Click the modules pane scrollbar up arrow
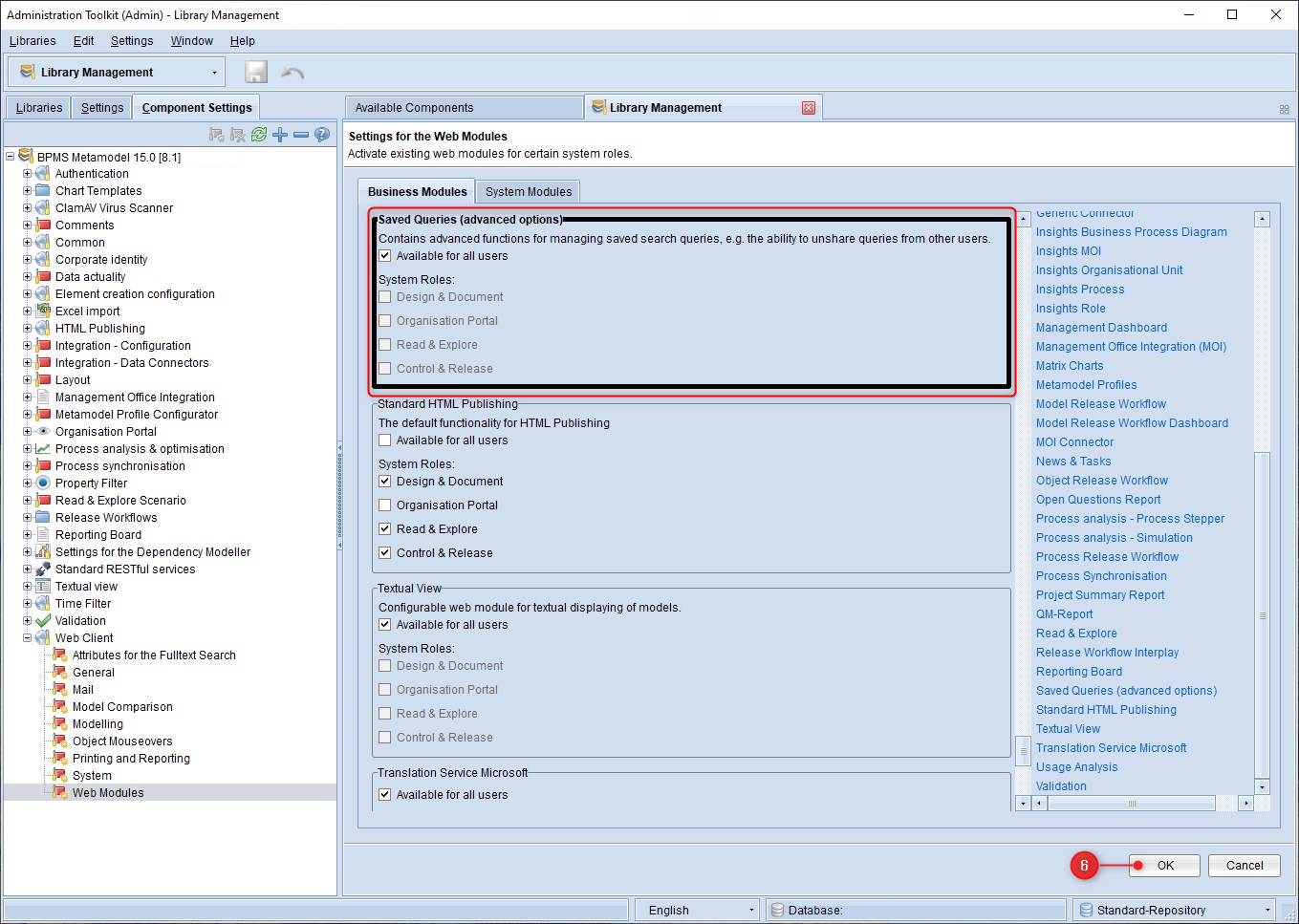 pyautogui.click(x=1023, y=219)
